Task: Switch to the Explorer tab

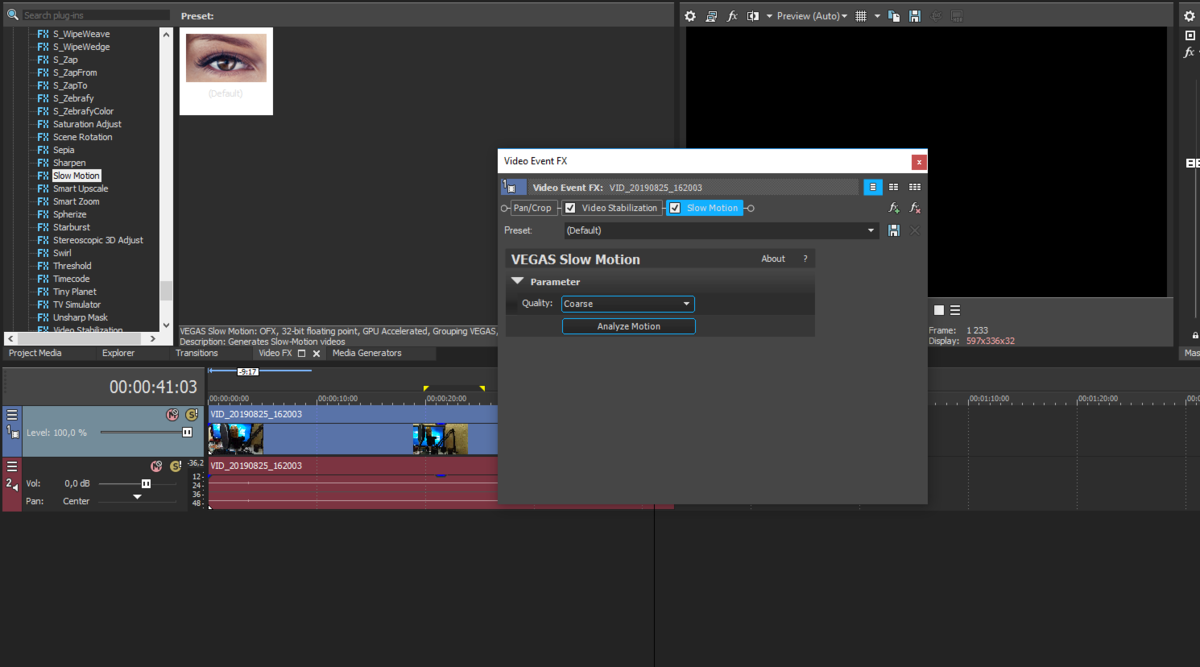Action: coord(118,353)
